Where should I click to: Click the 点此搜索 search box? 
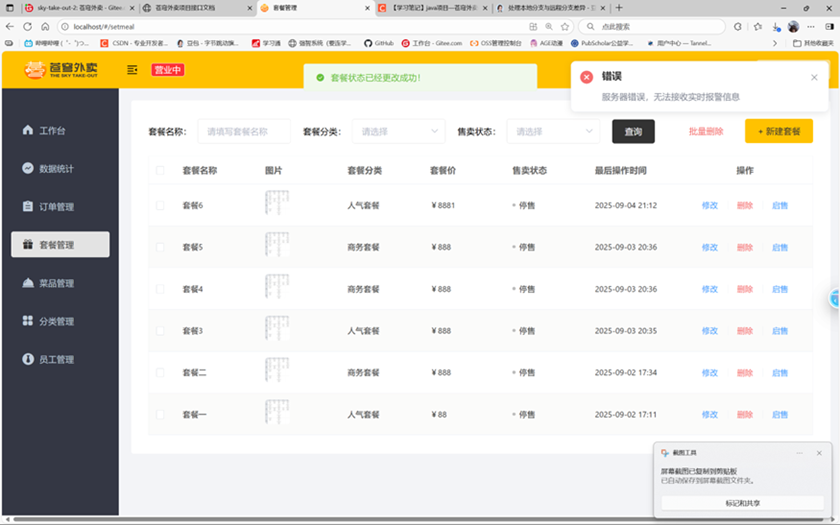click(652, 26)
